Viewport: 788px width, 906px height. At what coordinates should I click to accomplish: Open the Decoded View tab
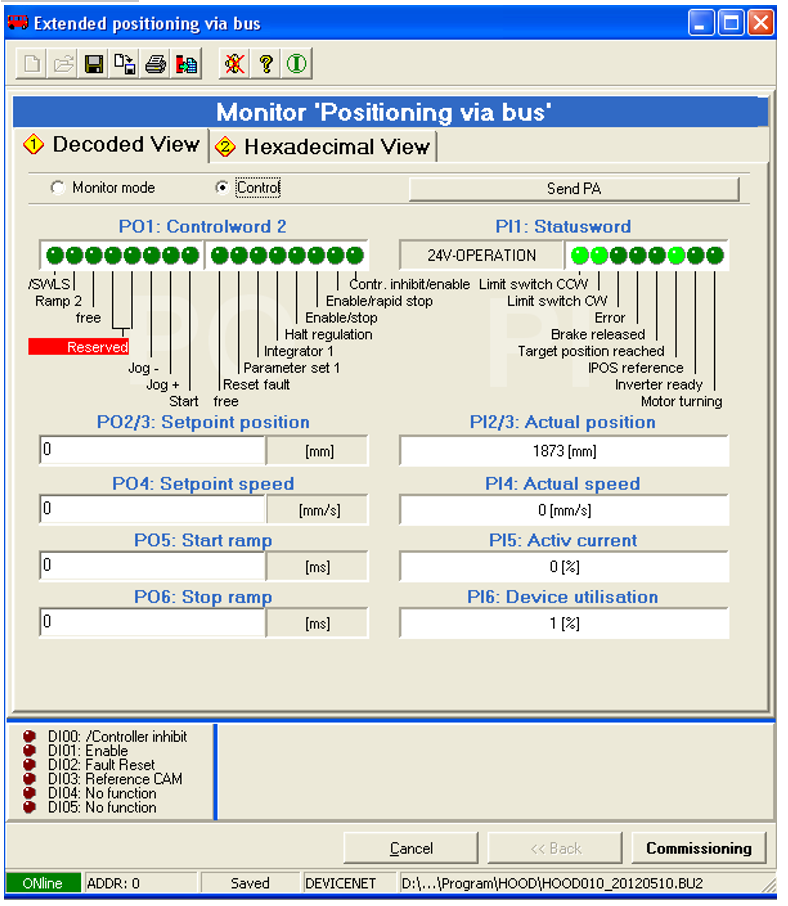pyautogui.click(x=113, y=145)
